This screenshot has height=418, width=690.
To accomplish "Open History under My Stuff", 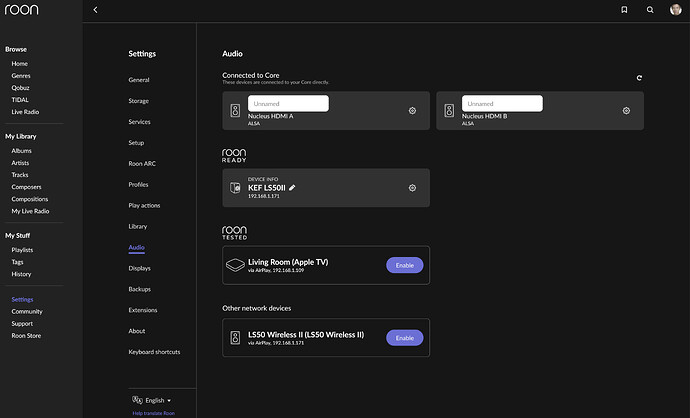I will point(21,274).
